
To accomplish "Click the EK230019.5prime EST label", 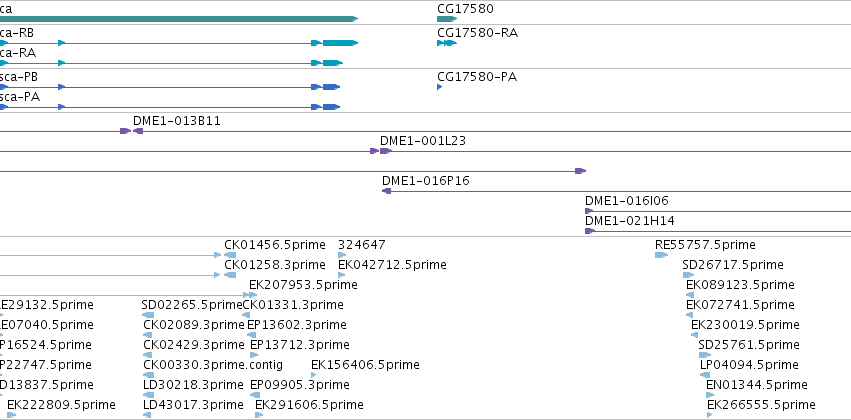I will [x=745, y=324].
